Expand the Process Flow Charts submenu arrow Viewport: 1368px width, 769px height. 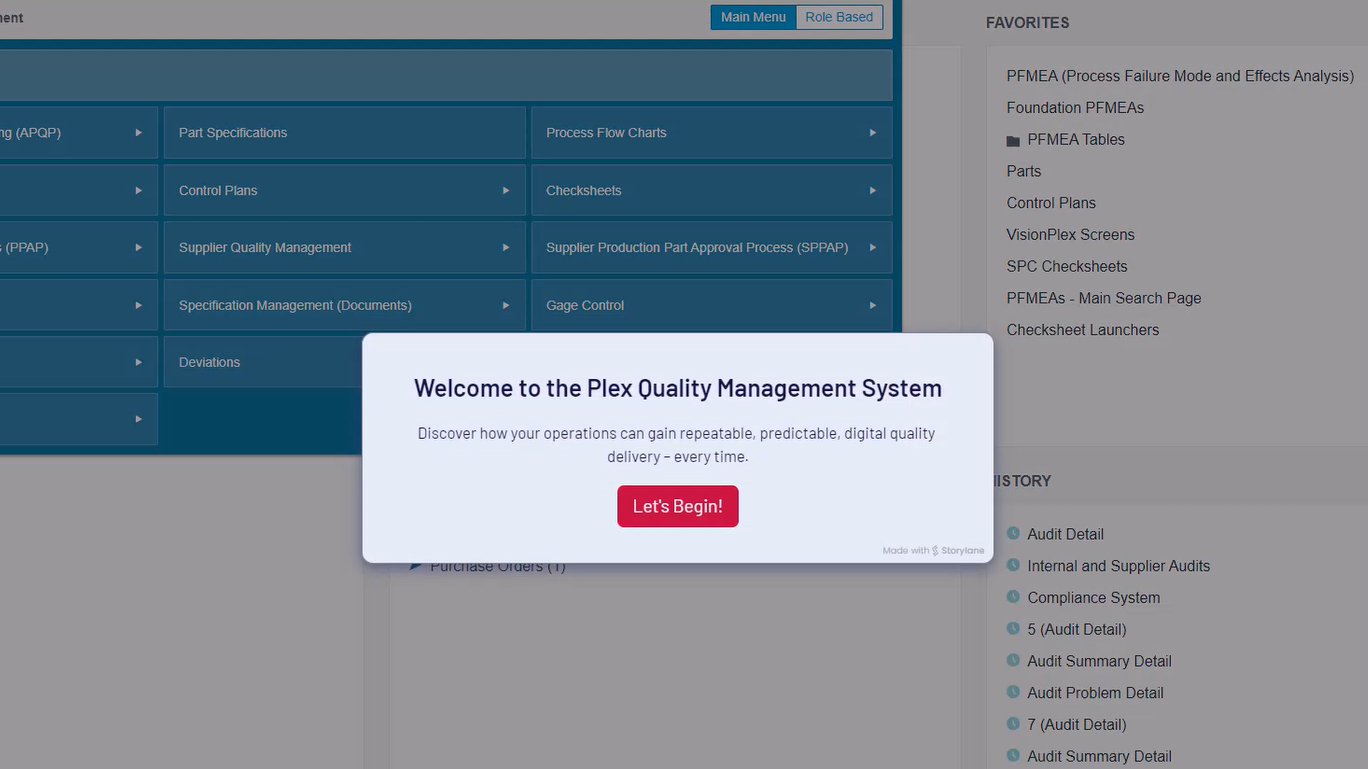872,133
